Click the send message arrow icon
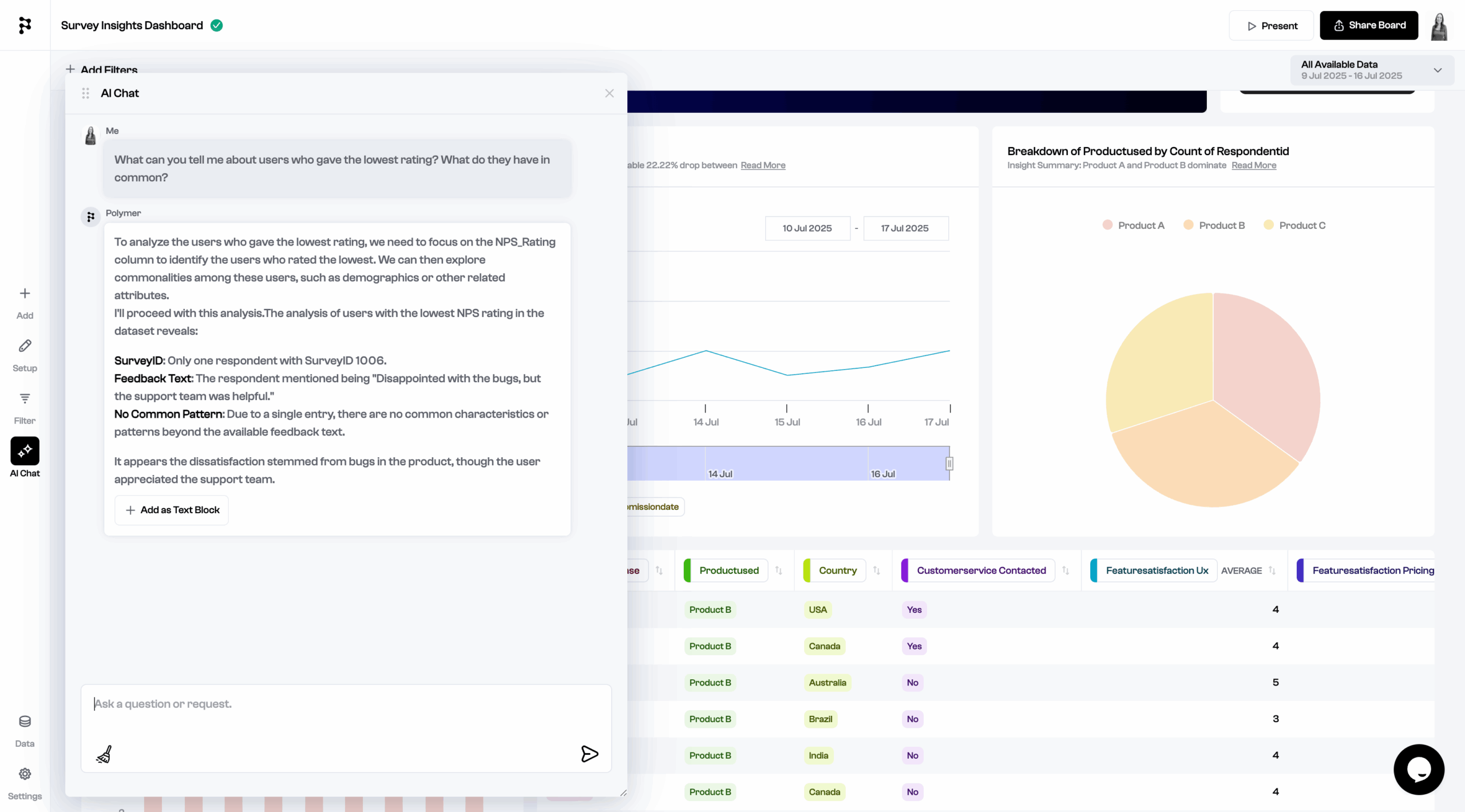Viewport: 1465px width, 812px height. point(589,754)
